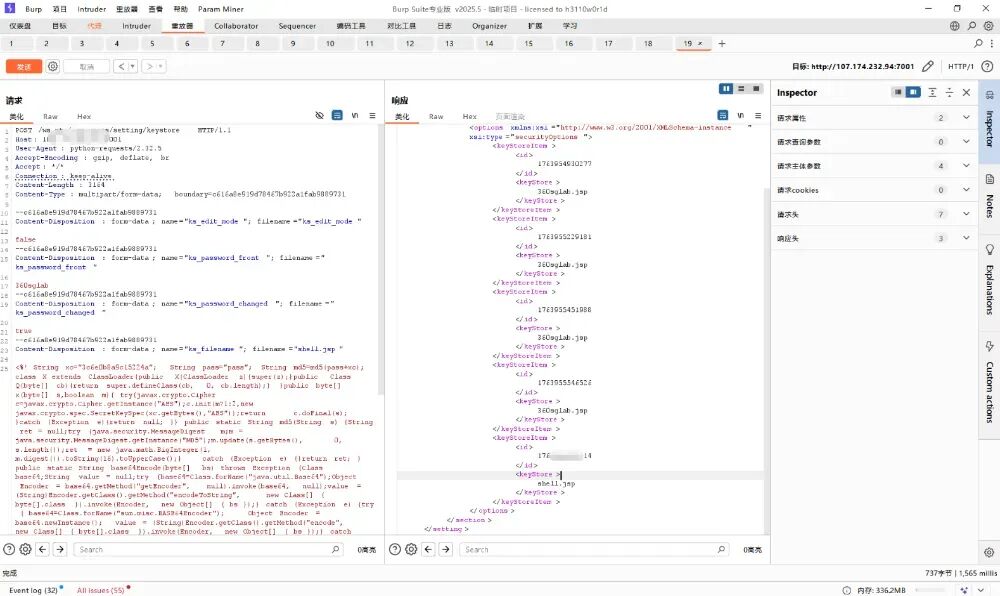
Task: Click the globe browser icon in the top bar
Action: 955,26
